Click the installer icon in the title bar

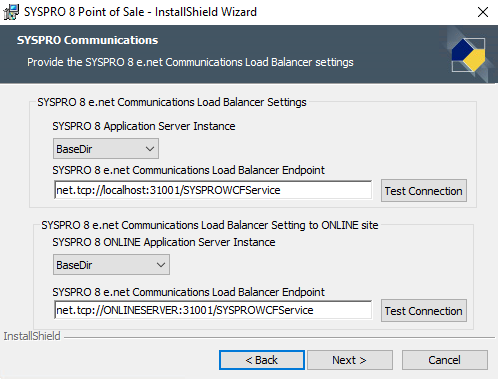pyautogui.click(x=11, y=12)
